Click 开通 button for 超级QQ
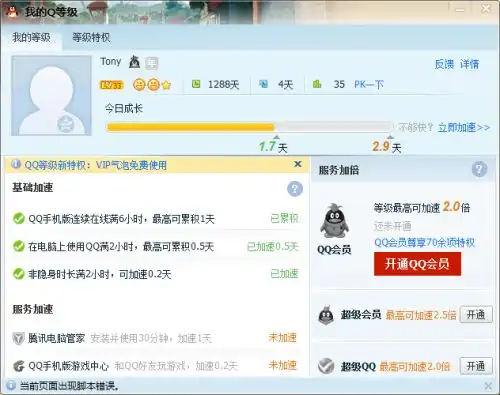 (x=476, y=366)
